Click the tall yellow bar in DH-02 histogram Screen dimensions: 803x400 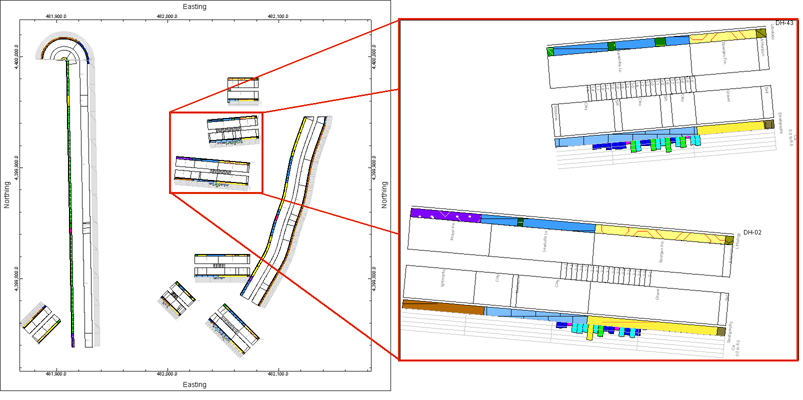590,332
